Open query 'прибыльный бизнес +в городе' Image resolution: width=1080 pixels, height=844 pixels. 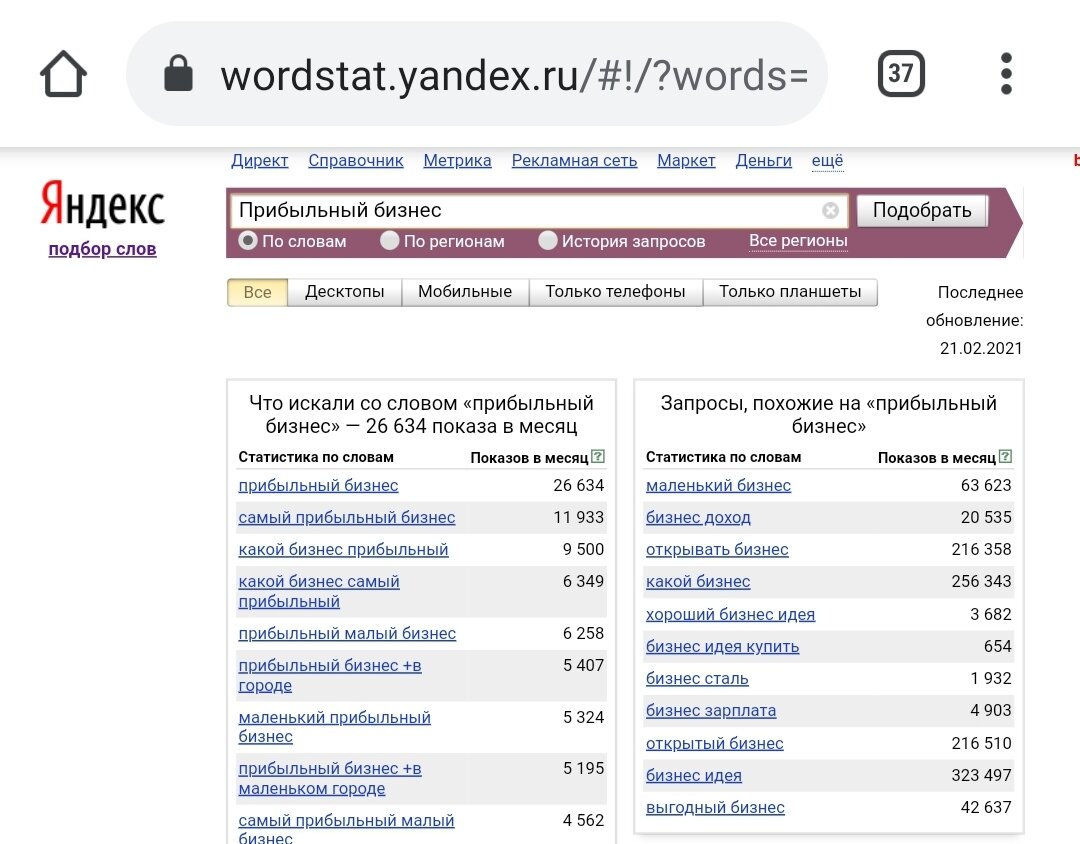(x=330, y=675)
